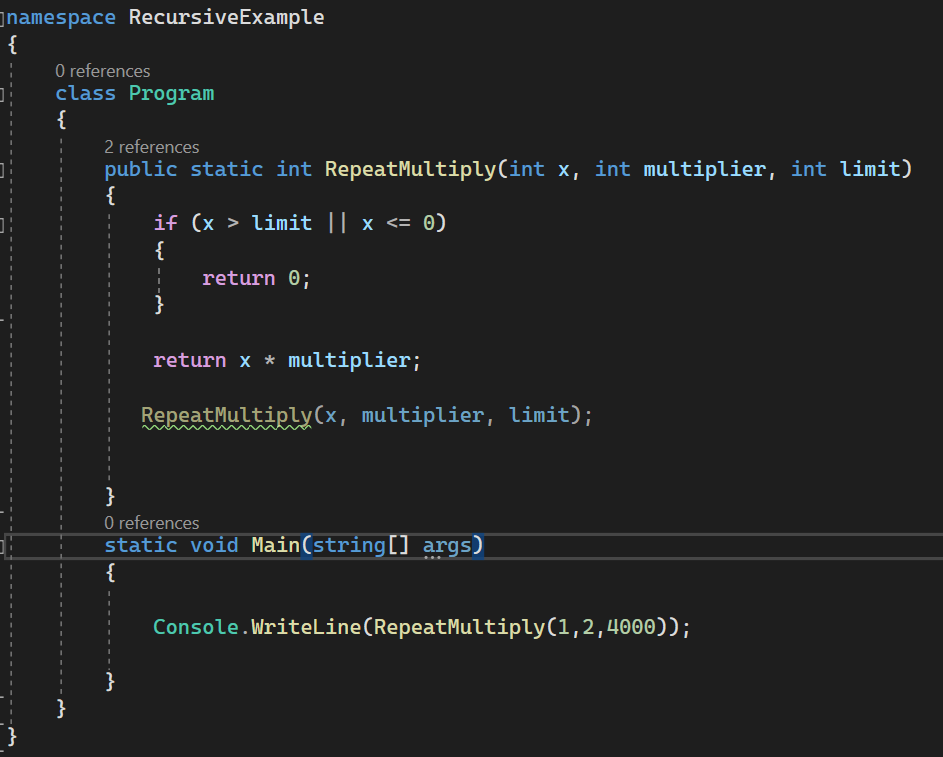Collapse the if statement outlining marker
The image size is (943, 757).
(2, 224)
